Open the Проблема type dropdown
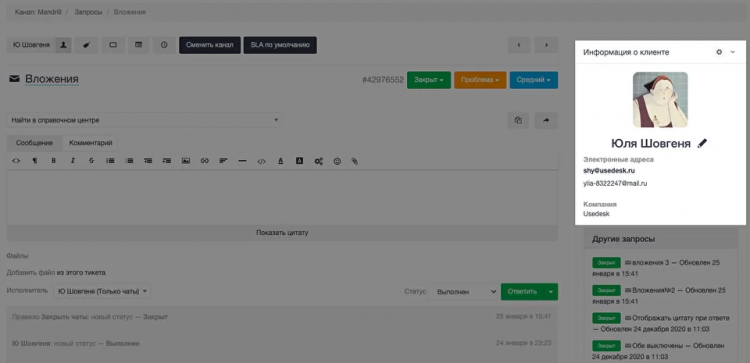The image size is (750, 363). click(480, 80)
